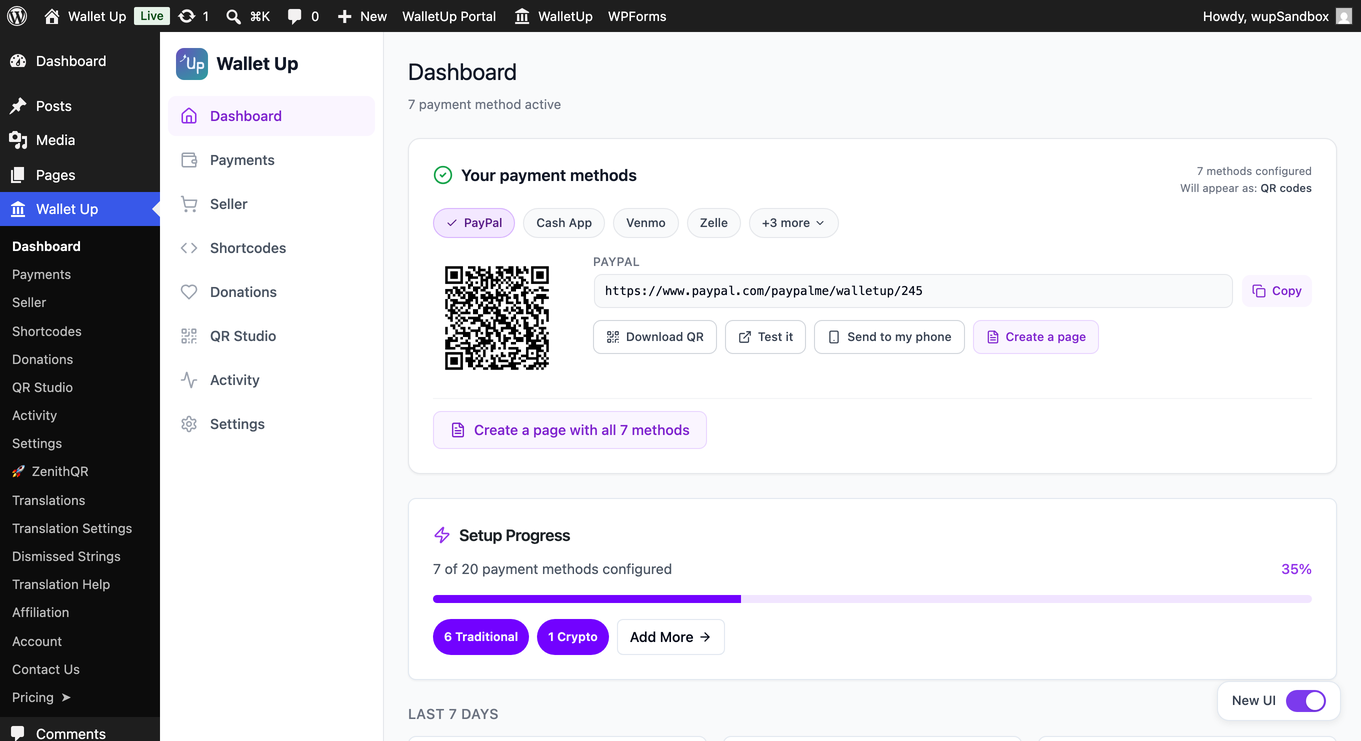Select the Zelle method chip
This screenshot has width=1361, height=741.
point(714,223)
